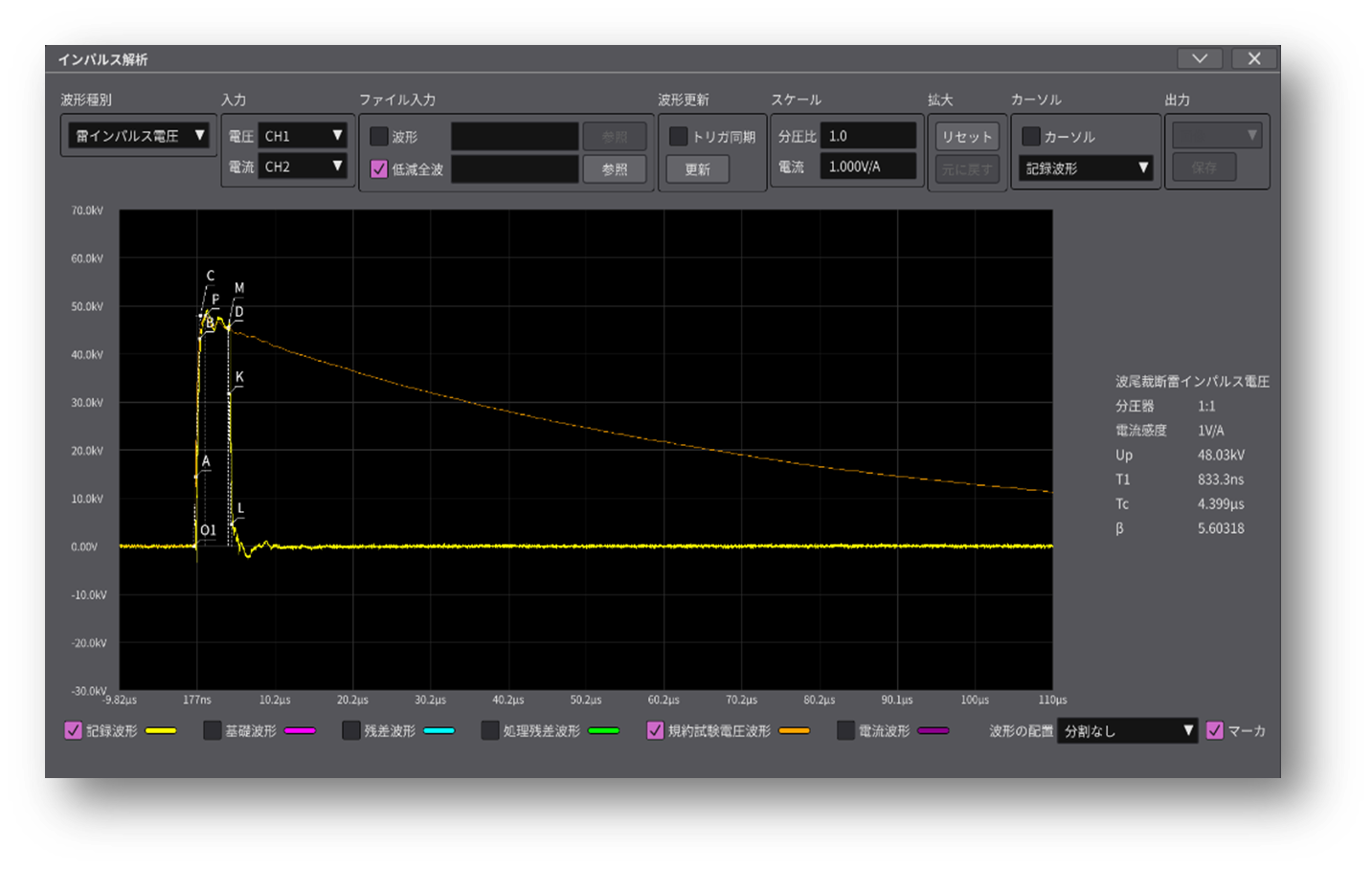The image size is (1372, 869).
Task: Click the purple 電流波形 color swatch
Action: click(x=933, y=731)
